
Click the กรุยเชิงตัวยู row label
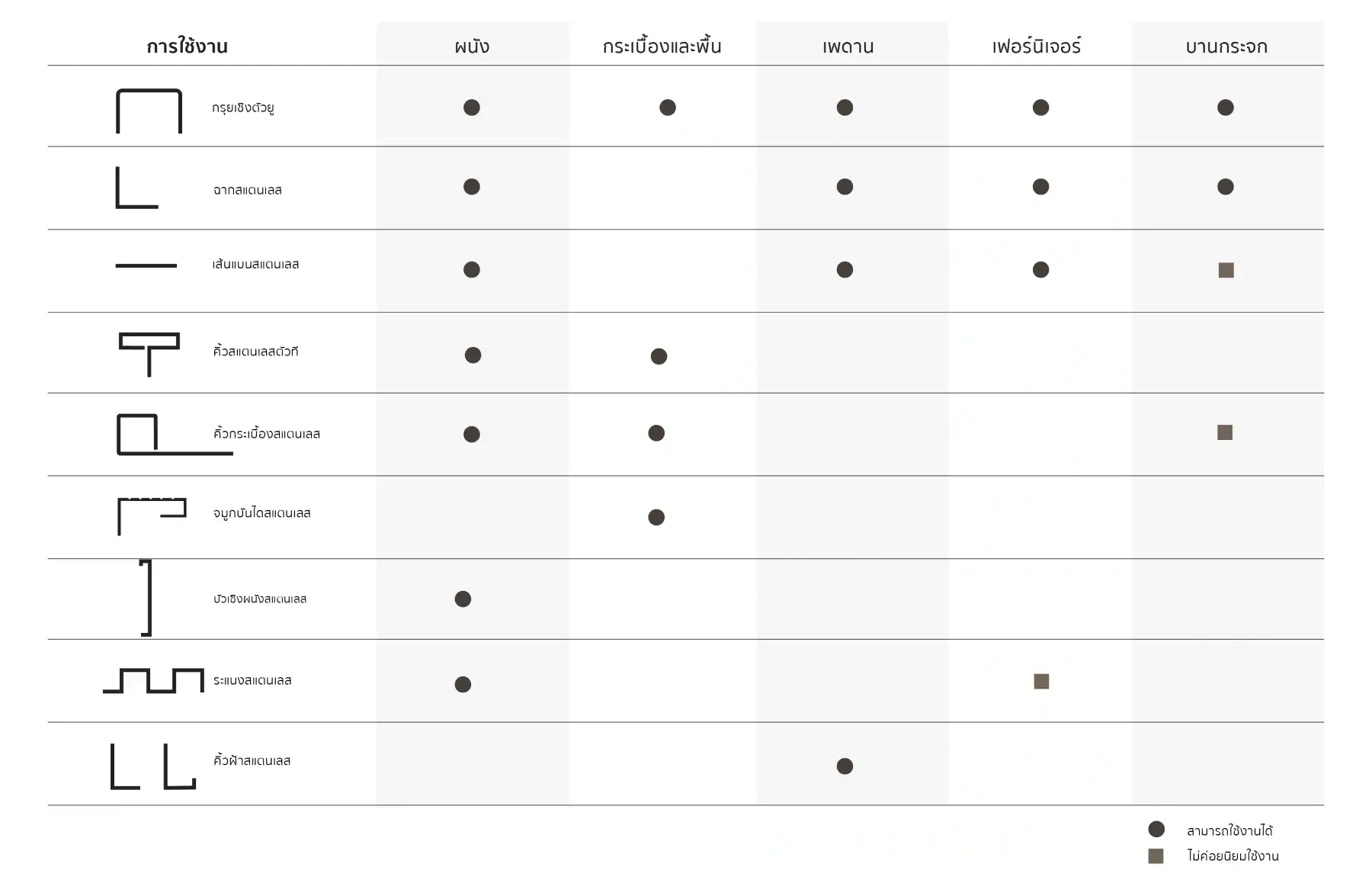[x=243, y=108]
